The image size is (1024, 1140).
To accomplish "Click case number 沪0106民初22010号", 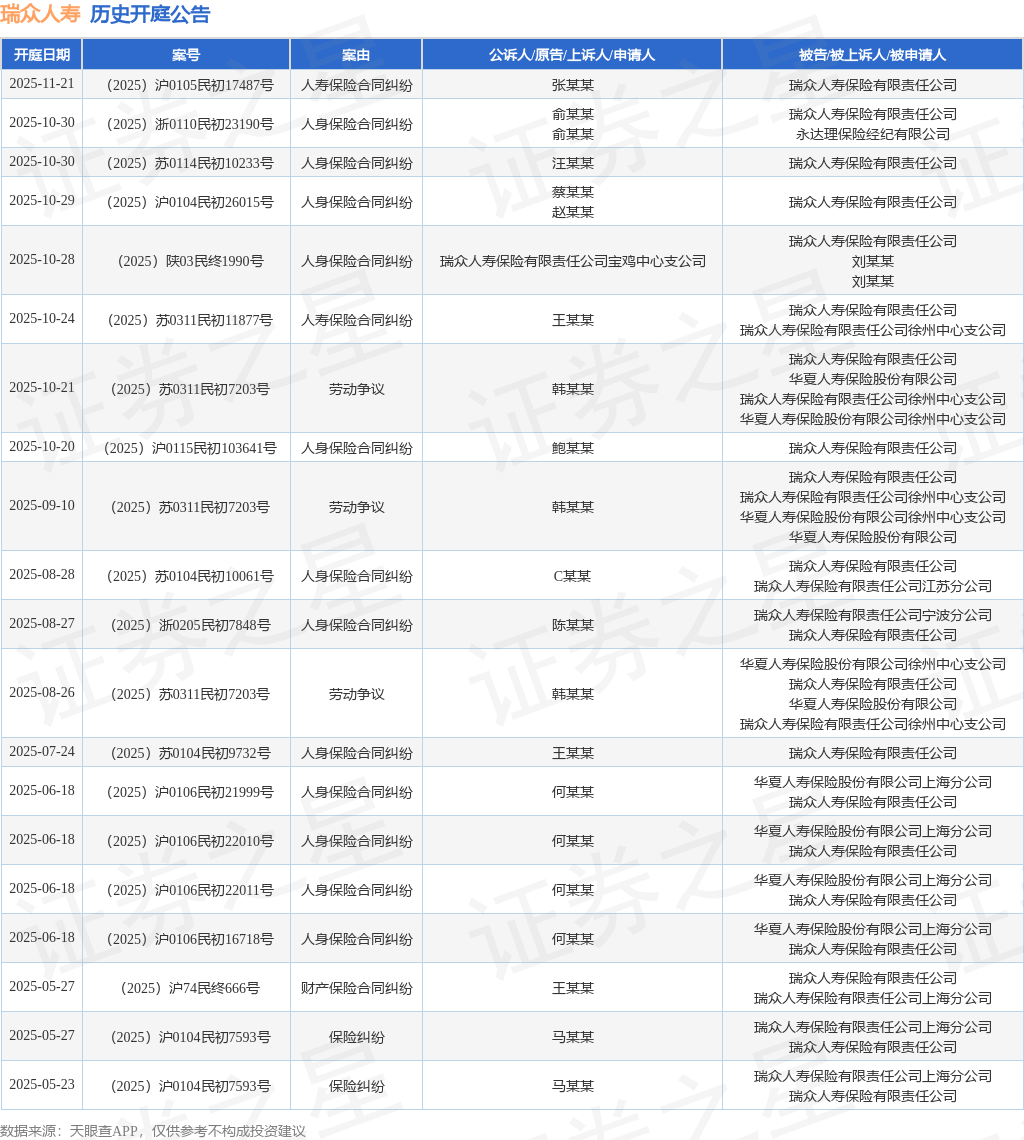I will pyautogui.click(x=190, y=841).
